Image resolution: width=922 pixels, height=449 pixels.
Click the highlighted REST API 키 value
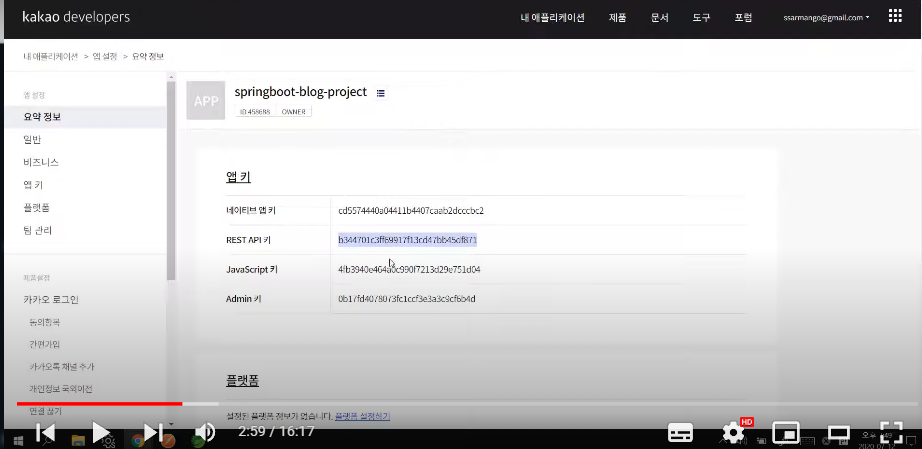click(x=407, y=240)
